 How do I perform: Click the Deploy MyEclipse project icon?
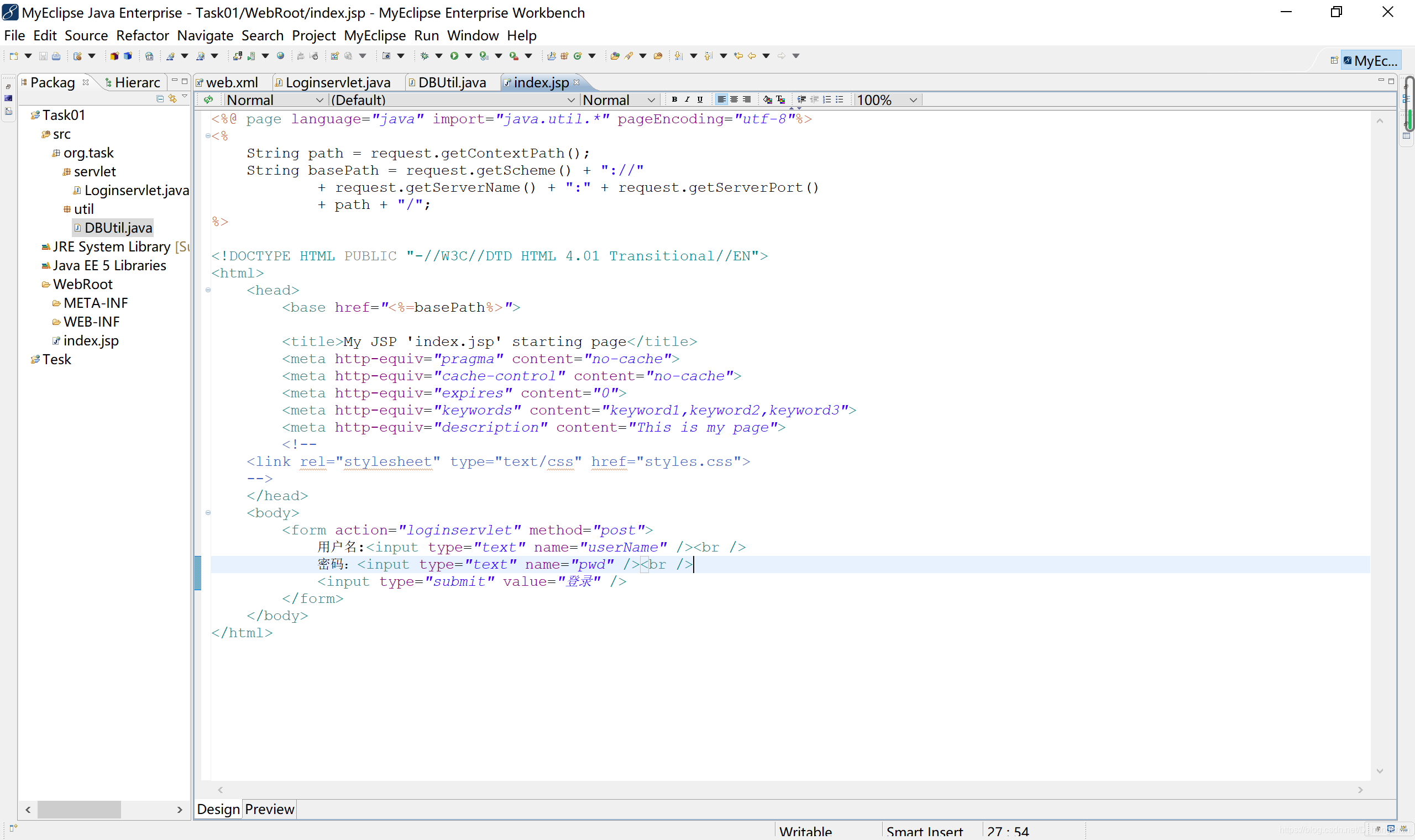click(237, 56)
